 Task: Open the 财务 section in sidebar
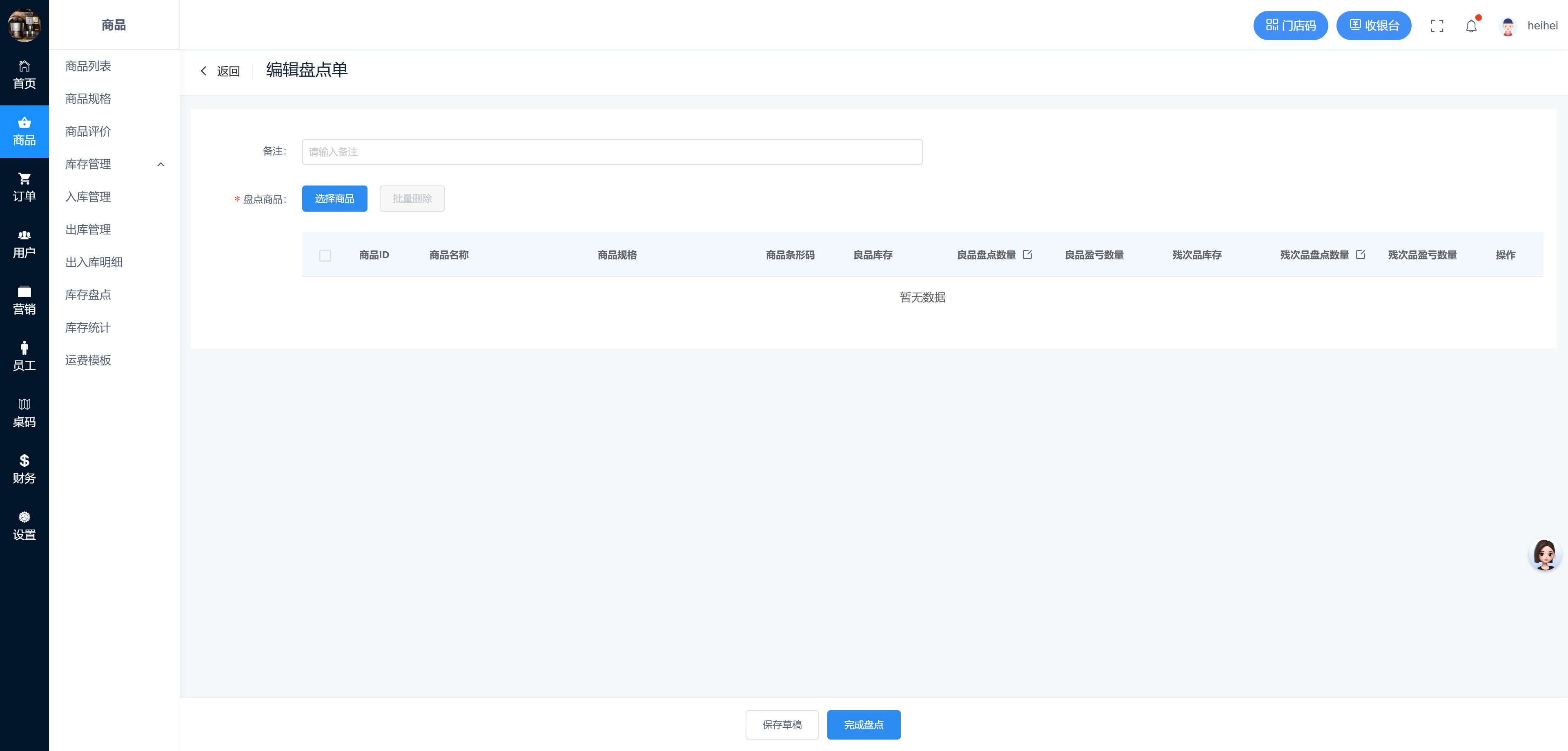coord(24,469)
